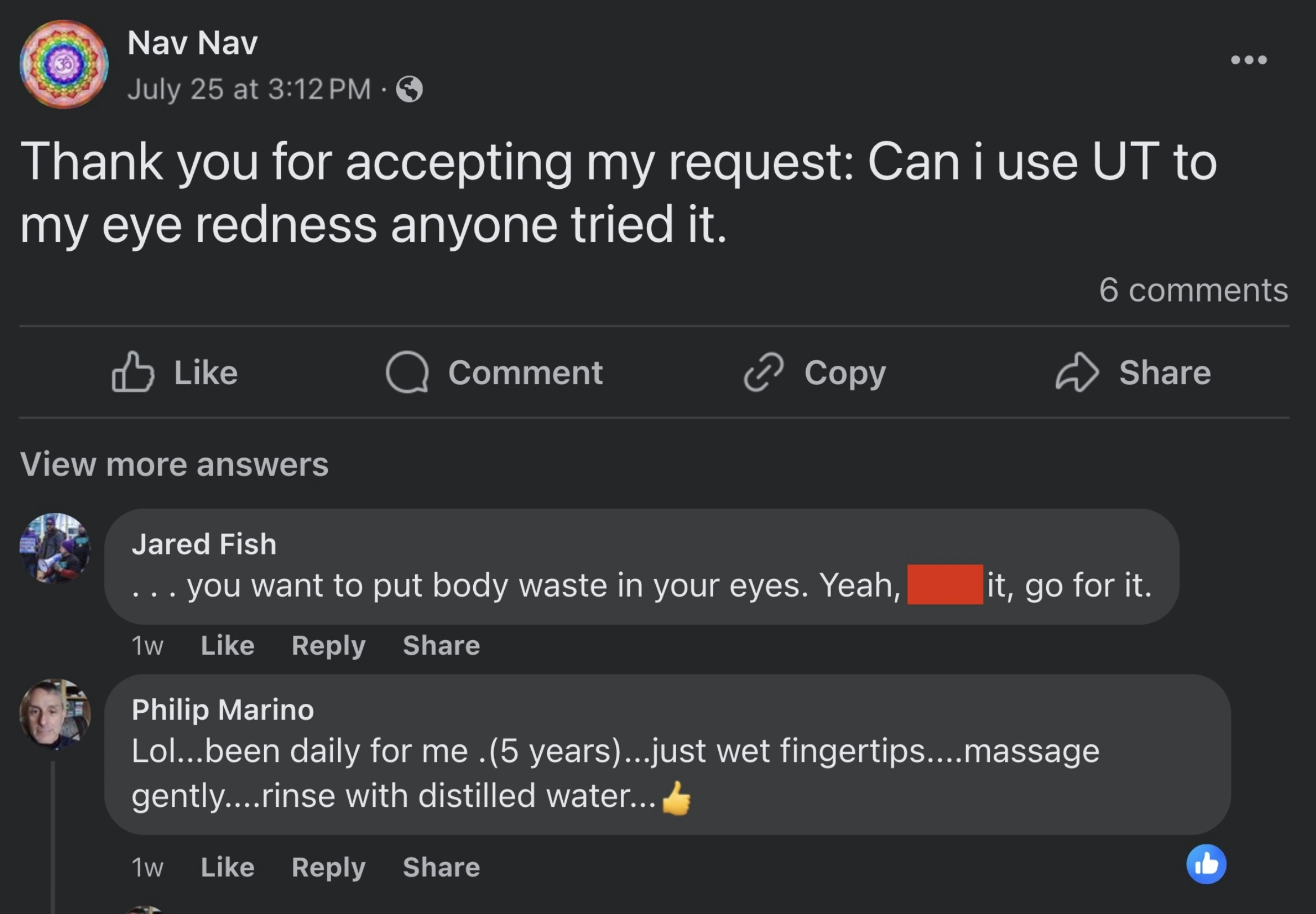Open the Comment speech bubble icon

[x=408, y=372]
